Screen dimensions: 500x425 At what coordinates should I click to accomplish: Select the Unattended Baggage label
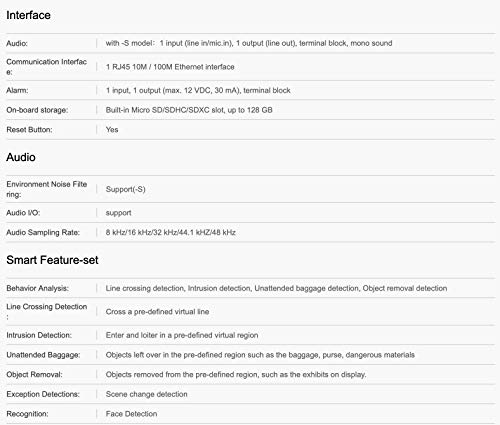coord(43,355)
